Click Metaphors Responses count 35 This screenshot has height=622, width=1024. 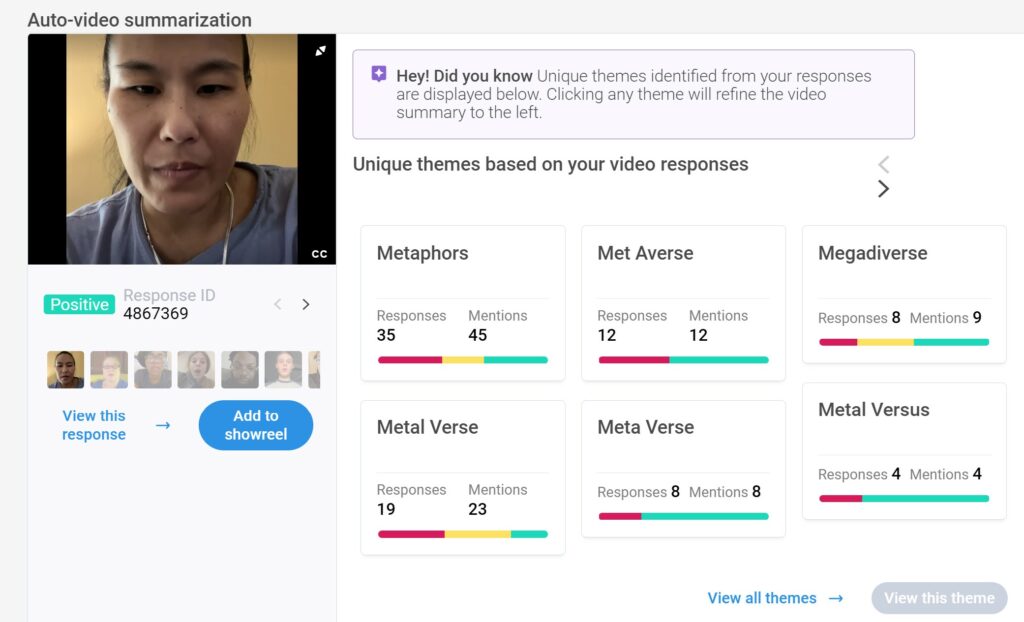point(386,335)
